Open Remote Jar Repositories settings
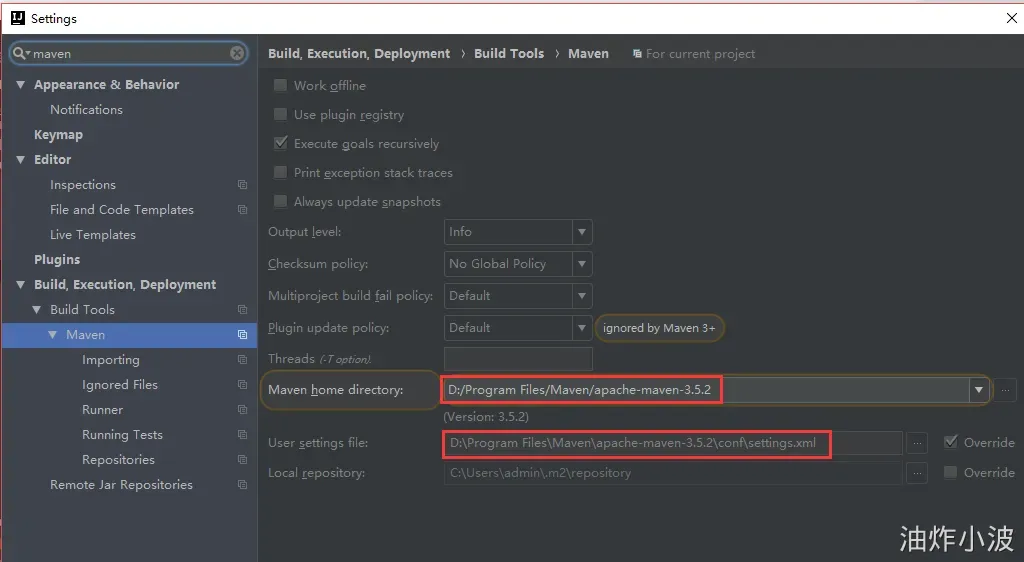The image size is (1024, 562). (121, 484)
